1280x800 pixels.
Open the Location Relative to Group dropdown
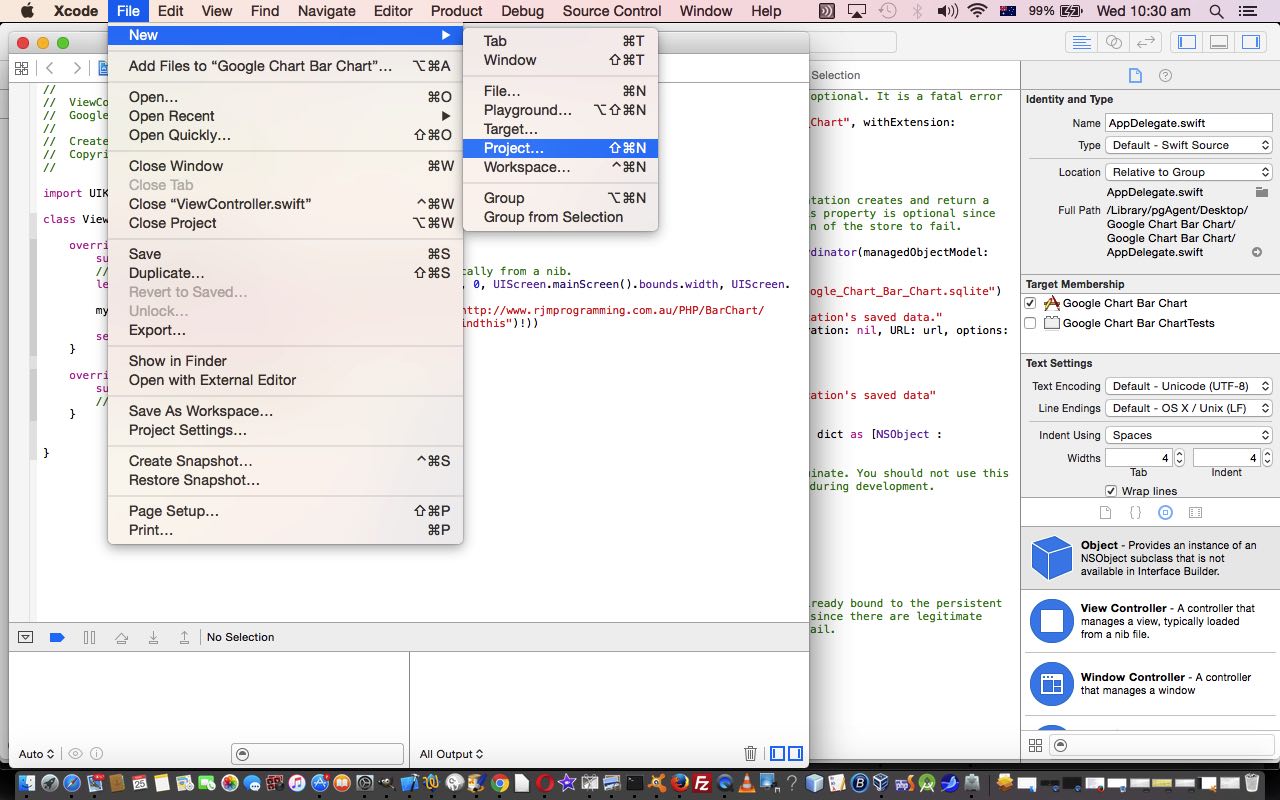click(1189, 172)
